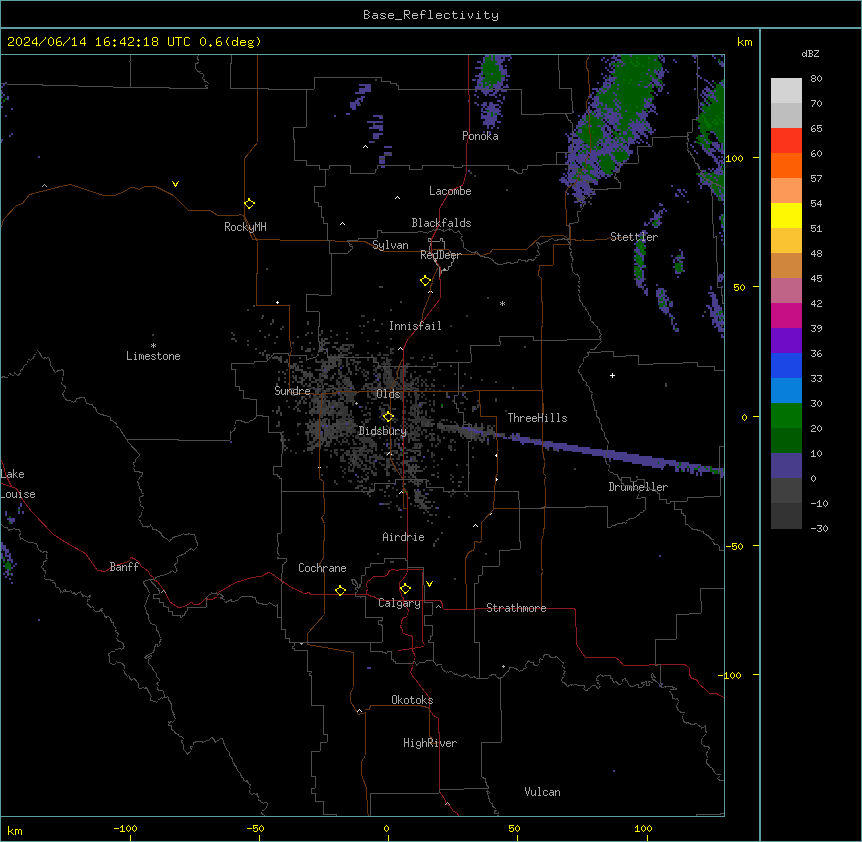862x842 pixels.
Task: Click the RedDeer city label
Action: click(x=440, y=255)
